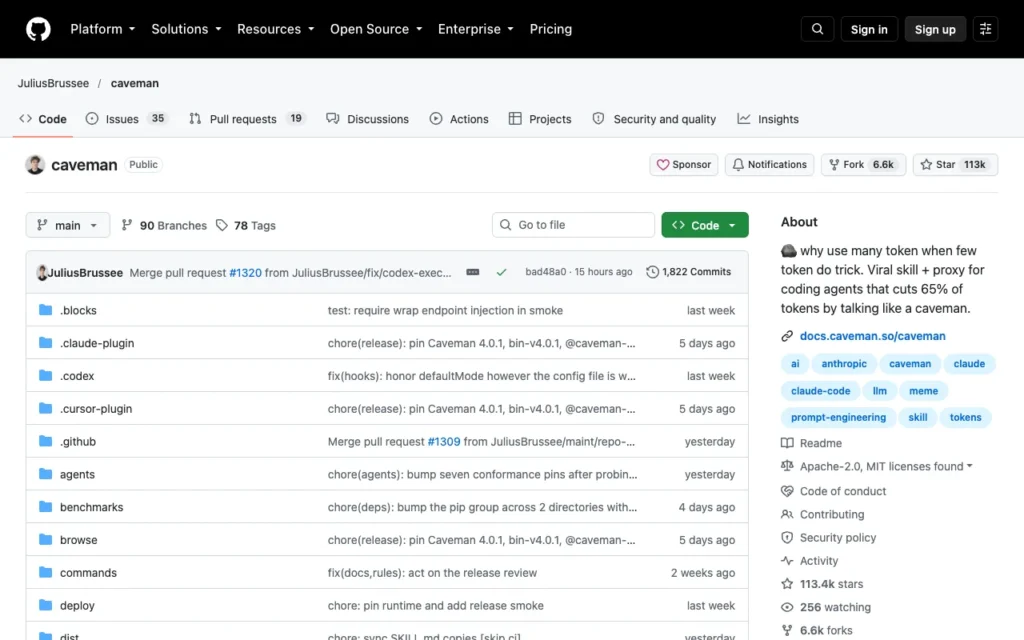Click the star icon beside 113.4k stars
The width and height of the screenshot is (1024, 640).
(787, 584)
